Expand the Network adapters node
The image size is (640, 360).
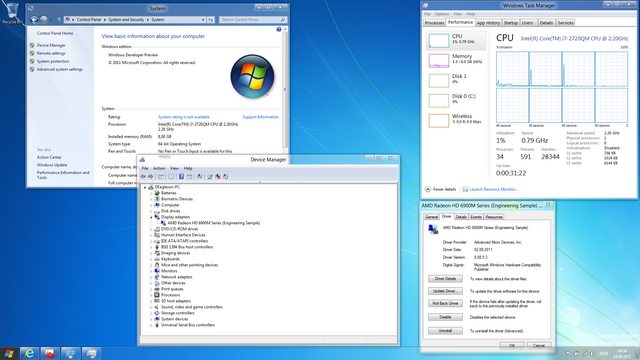pyautogui.click(x=151, y=277)
